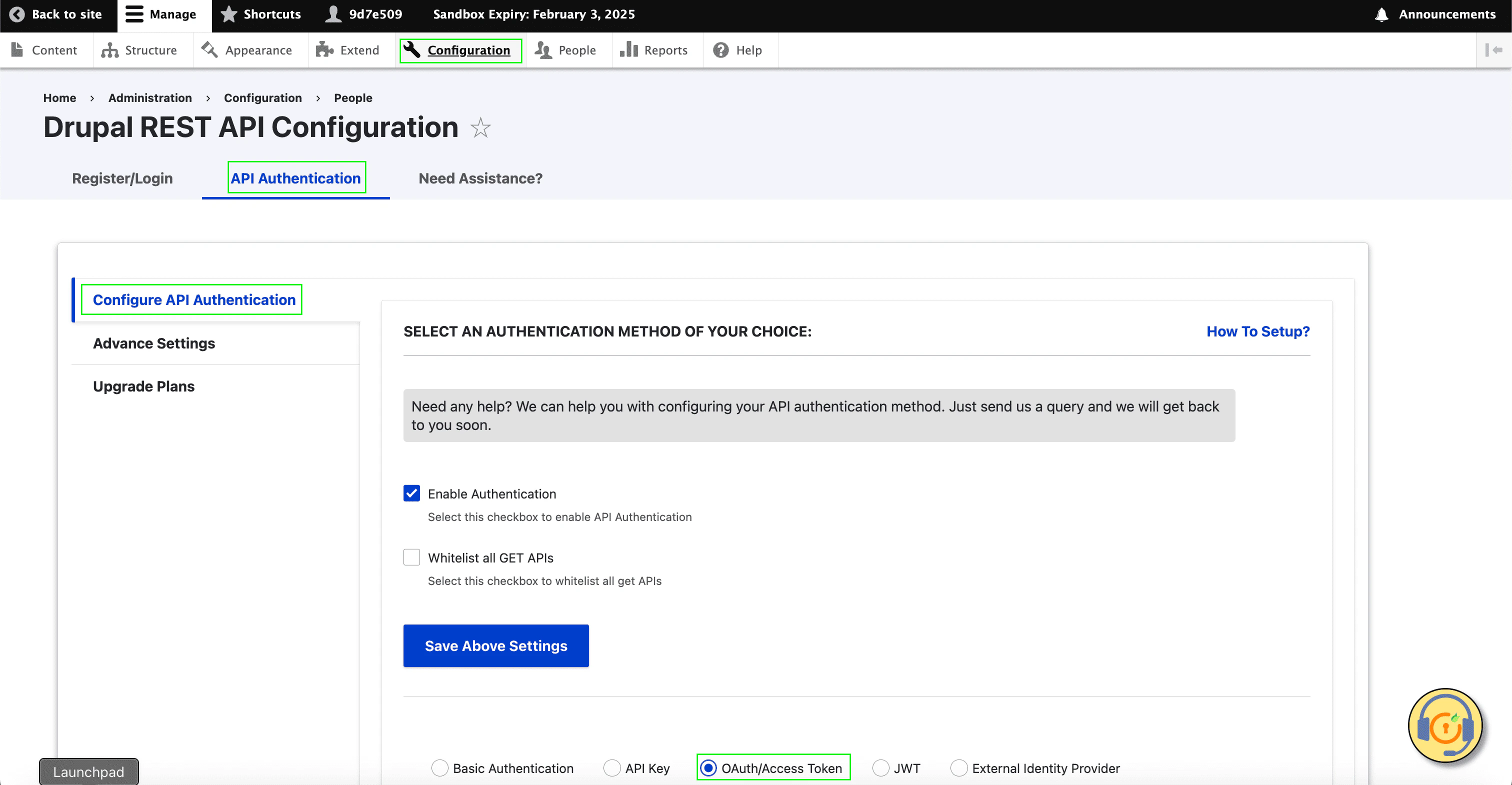Uncheck the Enable Authentication checkbox
The width and height of the screenshot is (1512, 785).
pyautogui.click(x=411, y=493)
